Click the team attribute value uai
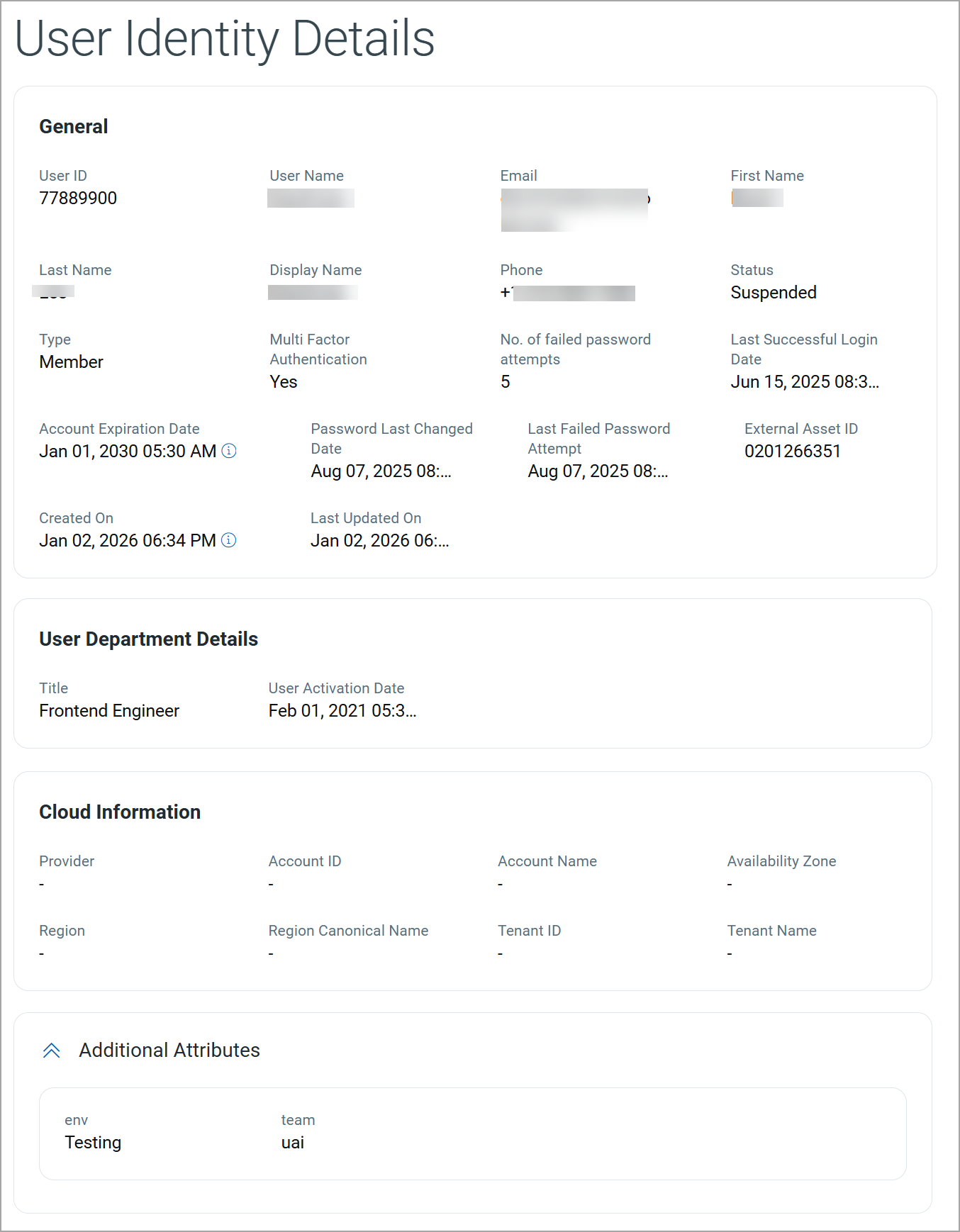The height and width of the screenshot is (1232, 960). pos(293,1143)
